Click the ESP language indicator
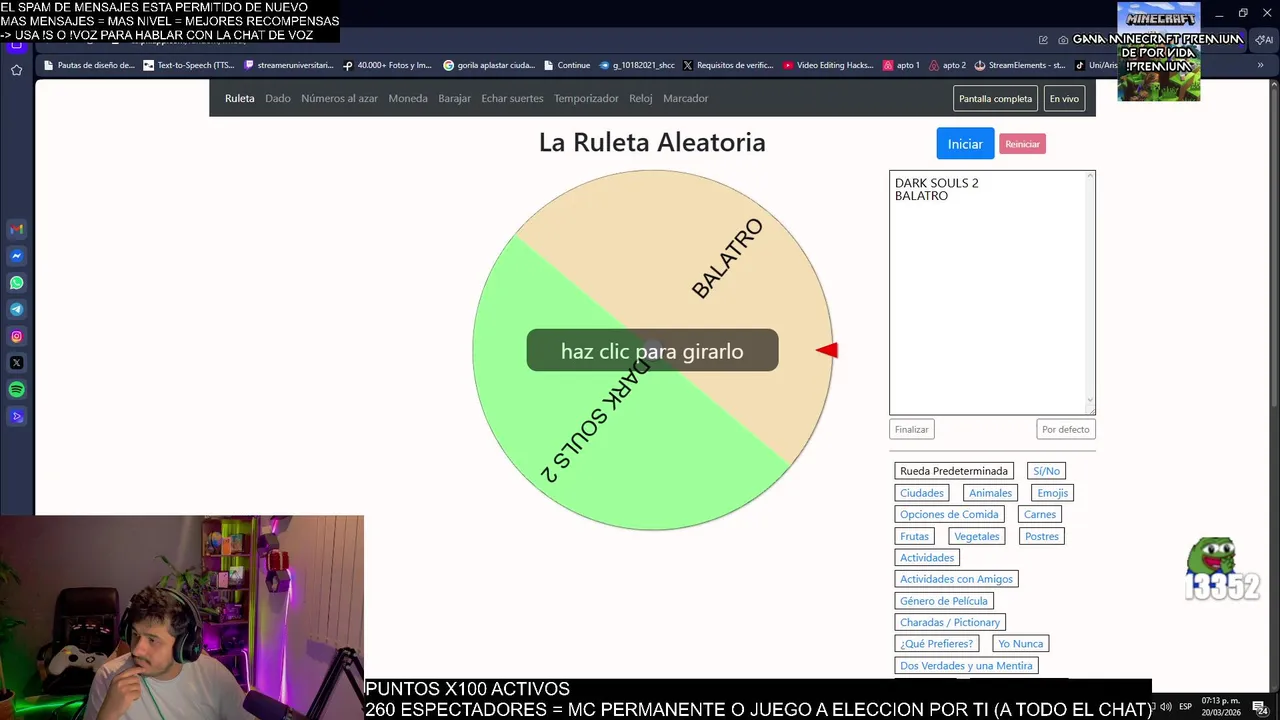The width and height of the screenshot is (1280, 720). [1185, 707]
